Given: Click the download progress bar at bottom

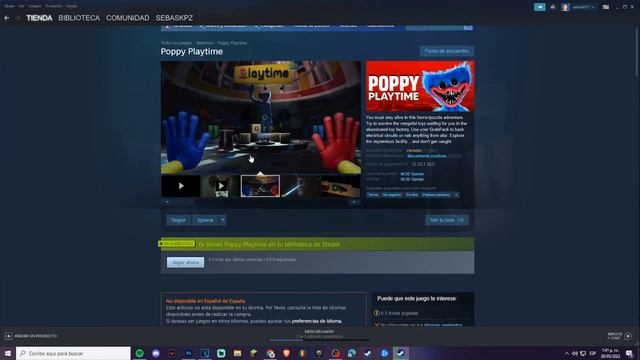Looking at the screenshot, I should pyautogui.click(x=319, y=340).
